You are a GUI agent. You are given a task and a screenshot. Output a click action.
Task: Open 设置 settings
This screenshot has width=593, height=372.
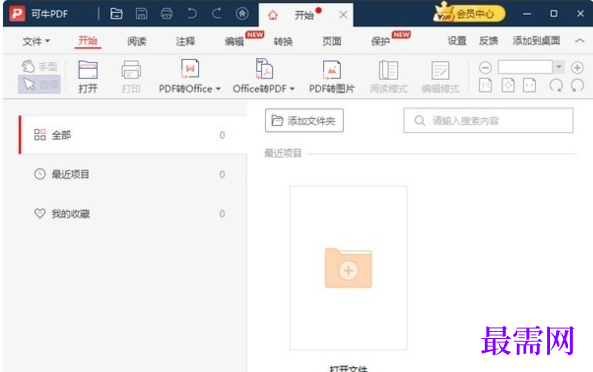coord(457,40)
